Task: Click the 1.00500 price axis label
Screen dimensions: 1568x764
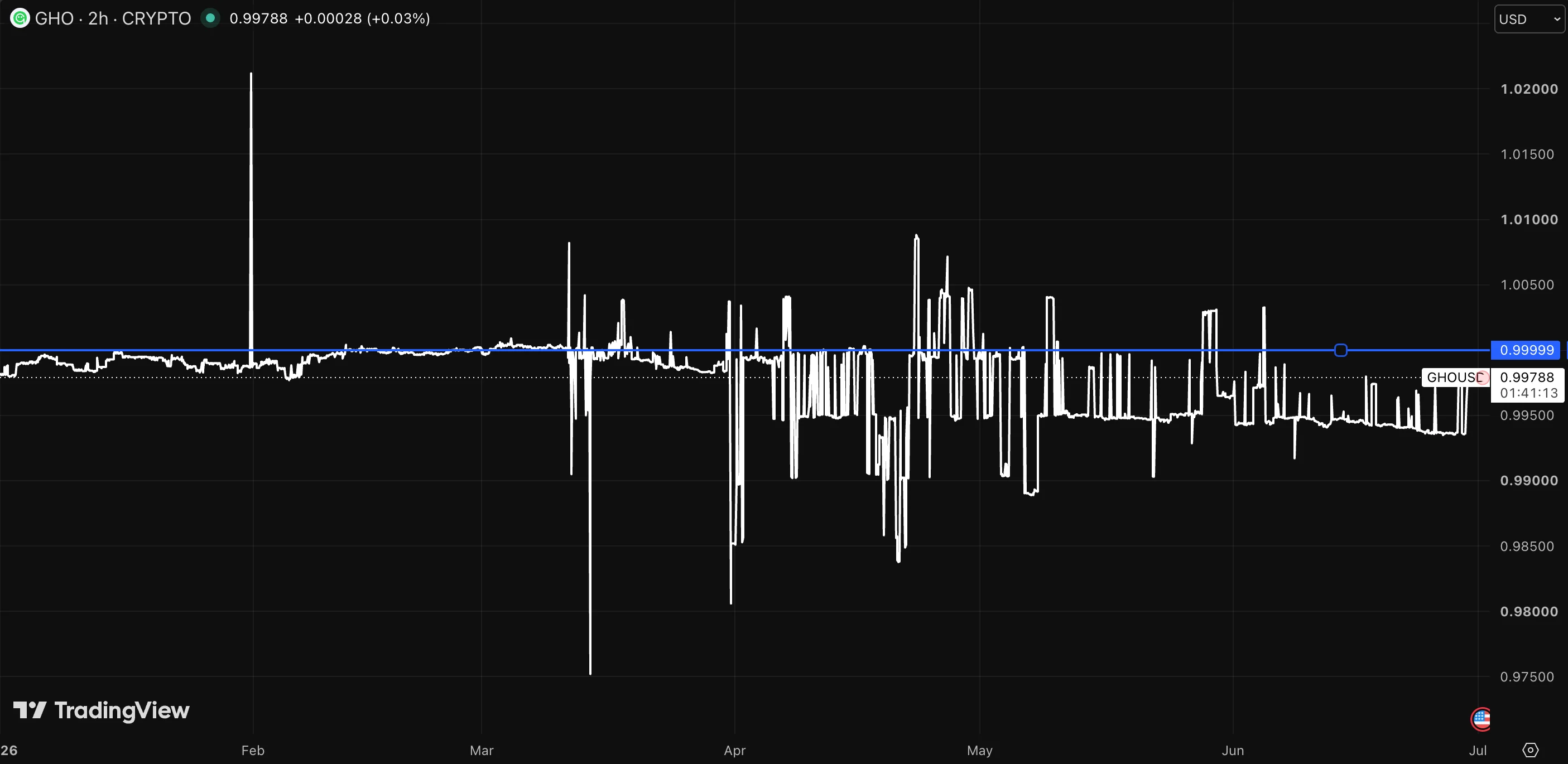Action: tap(1527, 284)
